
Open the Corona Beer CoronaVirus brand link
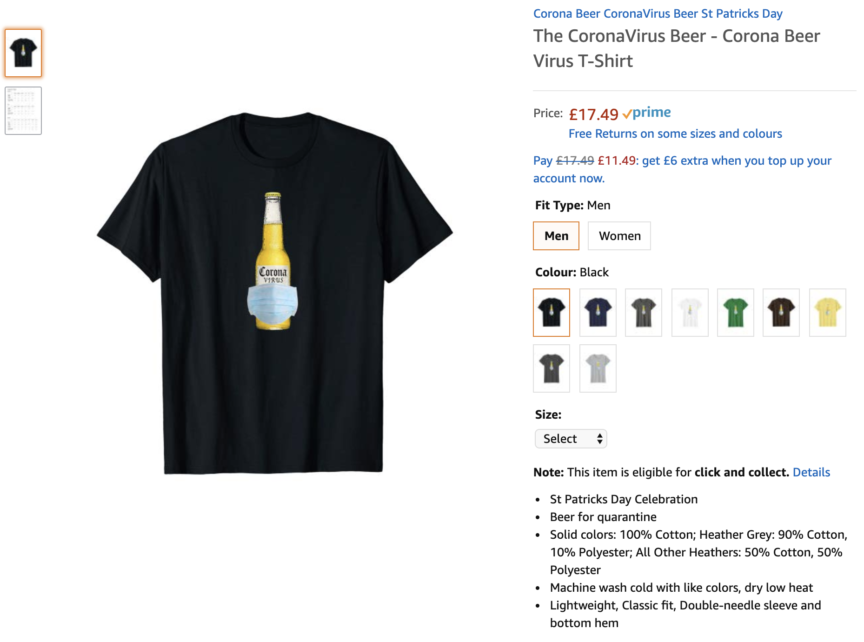tap(658, 13)
